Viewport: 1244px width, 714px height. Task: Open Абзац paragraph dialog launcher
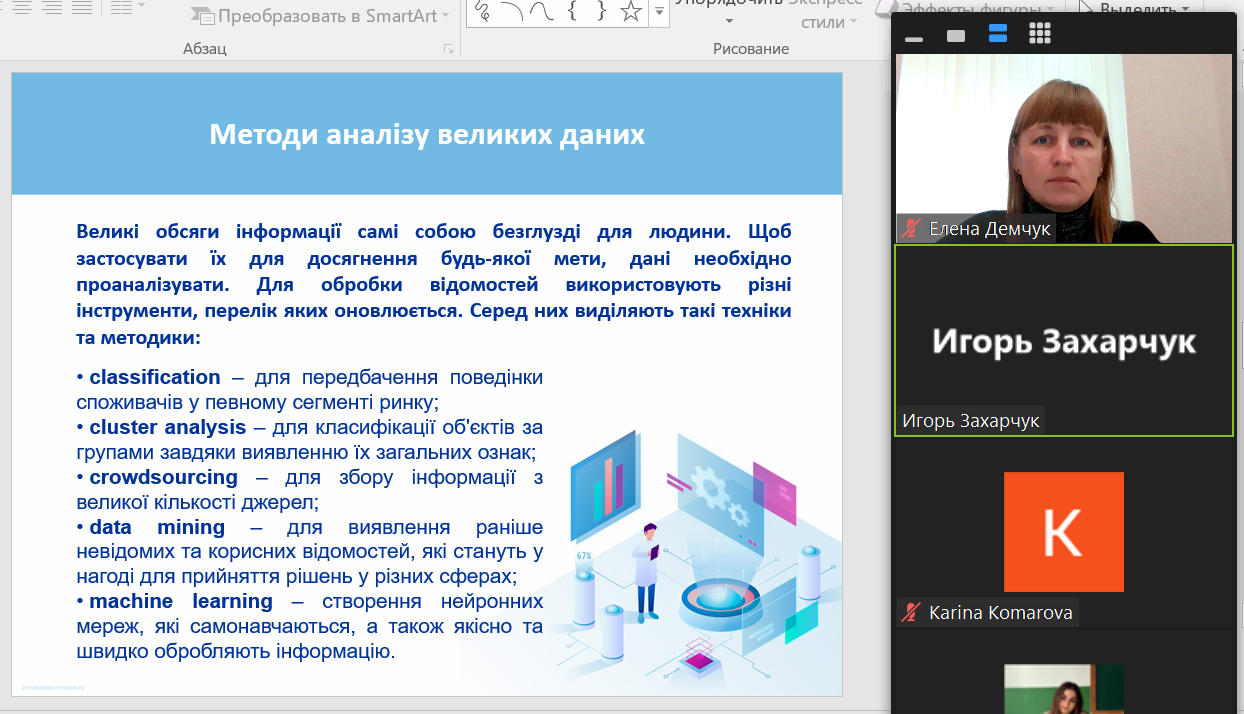tap(448, 49)
